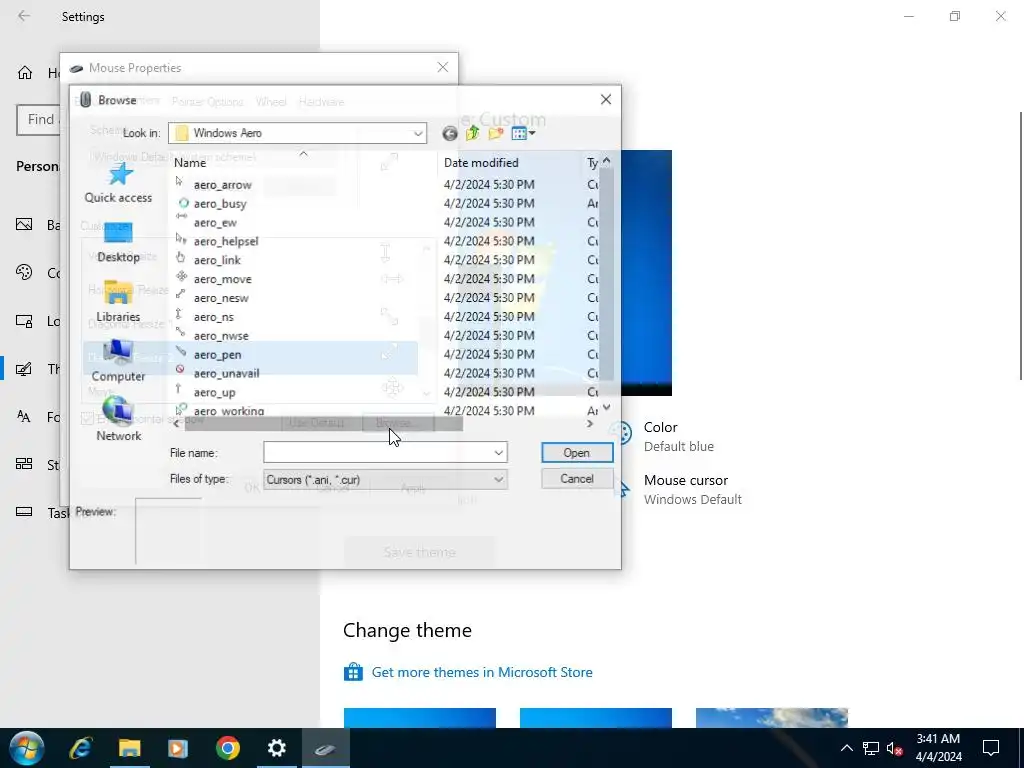Launch Internet Explorer from taskbar
Image resolution: width=1024 pixels, height=768 pixels.
tap(80, 748)
